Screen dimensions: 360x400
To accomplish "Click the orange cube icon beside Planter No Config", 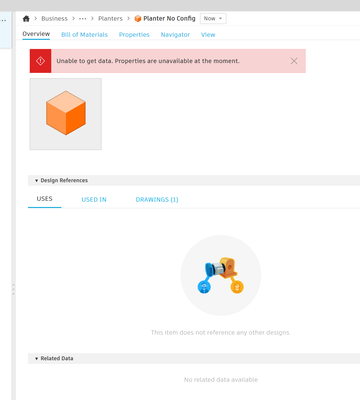I will [138, 19].
